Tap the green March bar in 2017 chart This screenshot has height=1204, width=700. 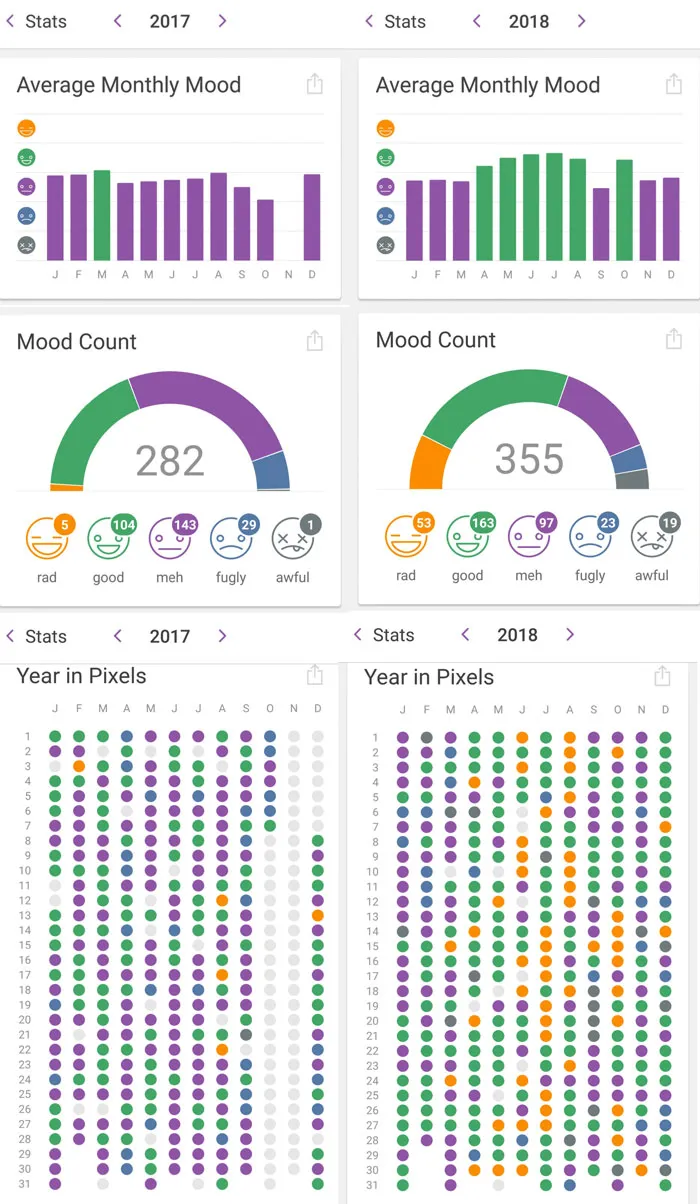coord(102,215)
